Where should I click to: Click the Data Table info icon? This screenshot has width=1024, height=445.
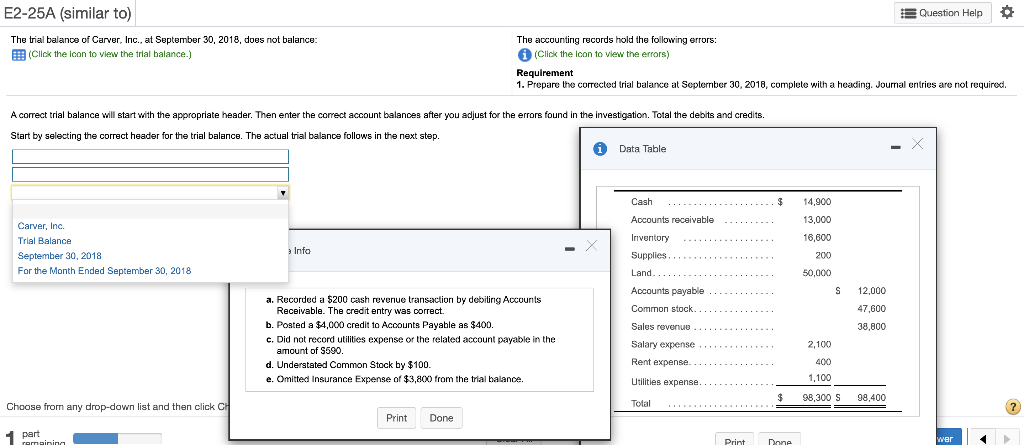coord(600,149)
